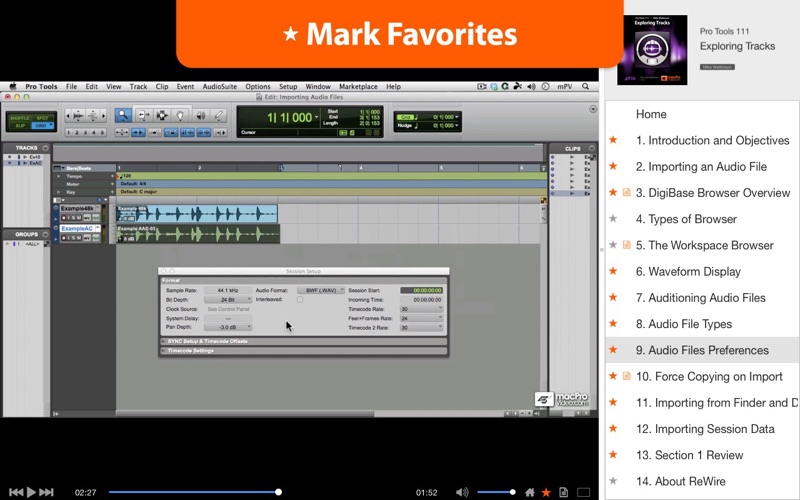800x500 pixels.
Task: Enable Shuffle edit mode
Action: tap(19, 118)
